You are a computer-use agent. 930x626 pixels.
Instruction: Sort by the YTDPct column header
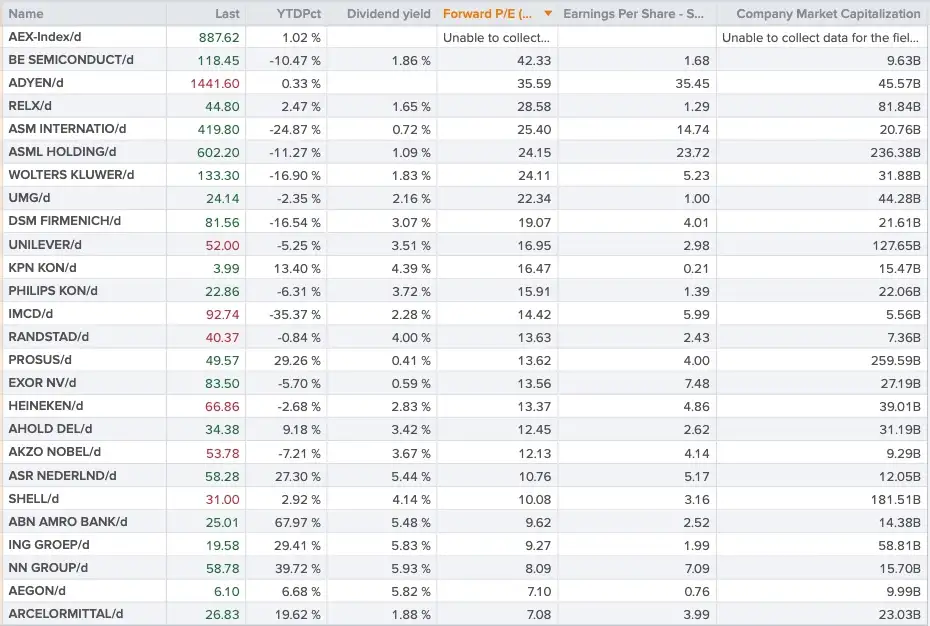(298, 14)
